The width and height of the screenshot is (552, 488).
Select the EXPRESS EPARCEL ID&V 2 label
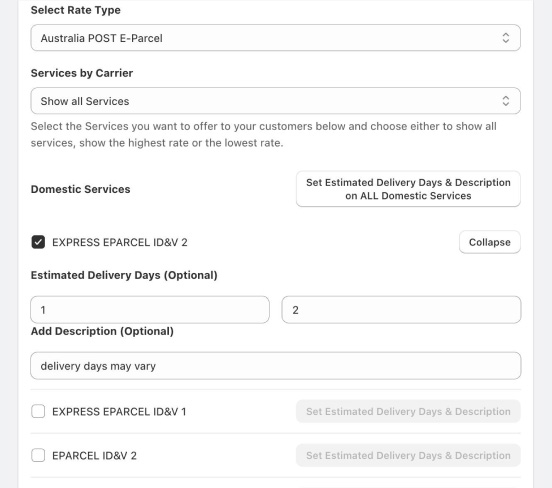(120, 243)
